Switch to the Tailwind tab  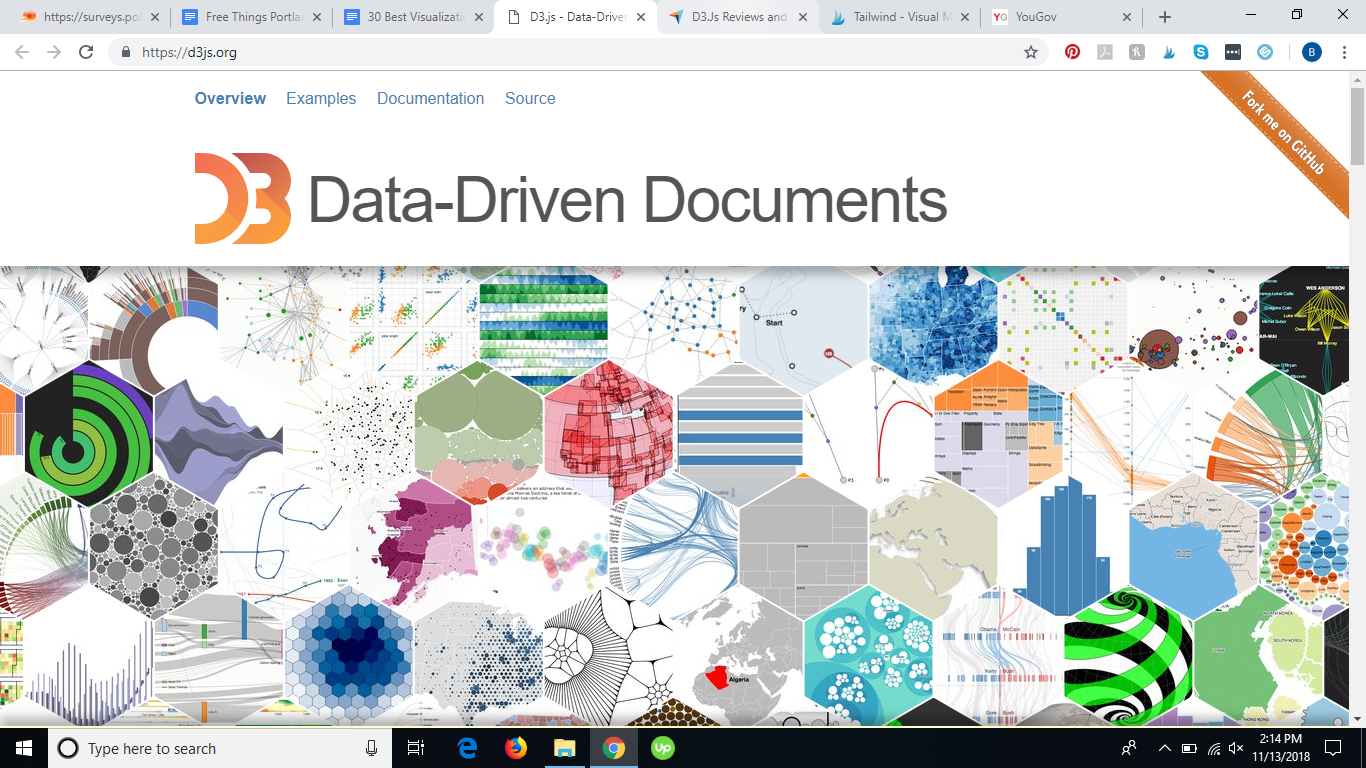point(899,17)
